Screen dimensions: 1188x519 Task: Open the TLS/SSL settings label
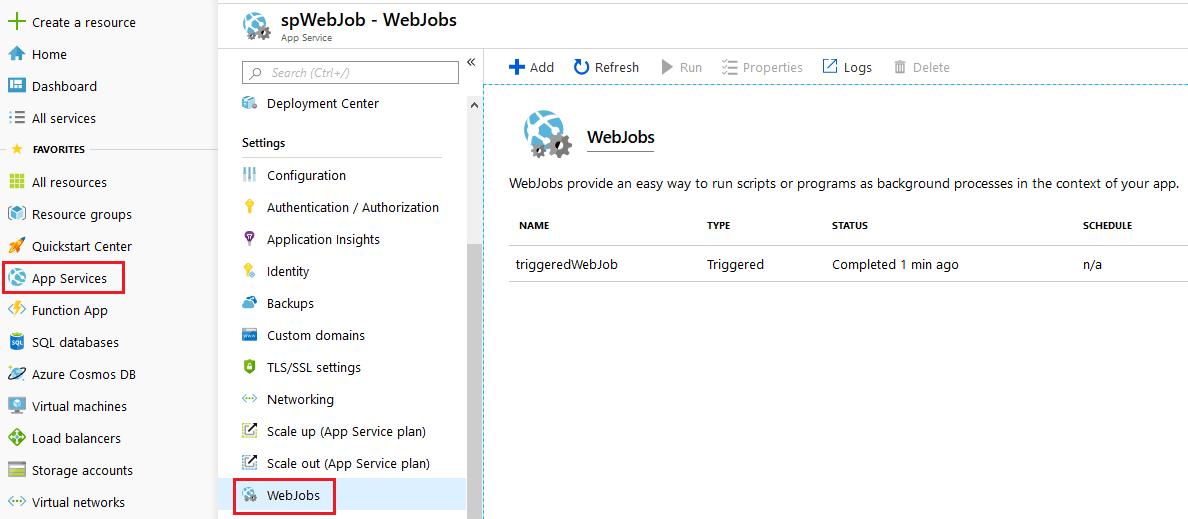coord(314,367)
